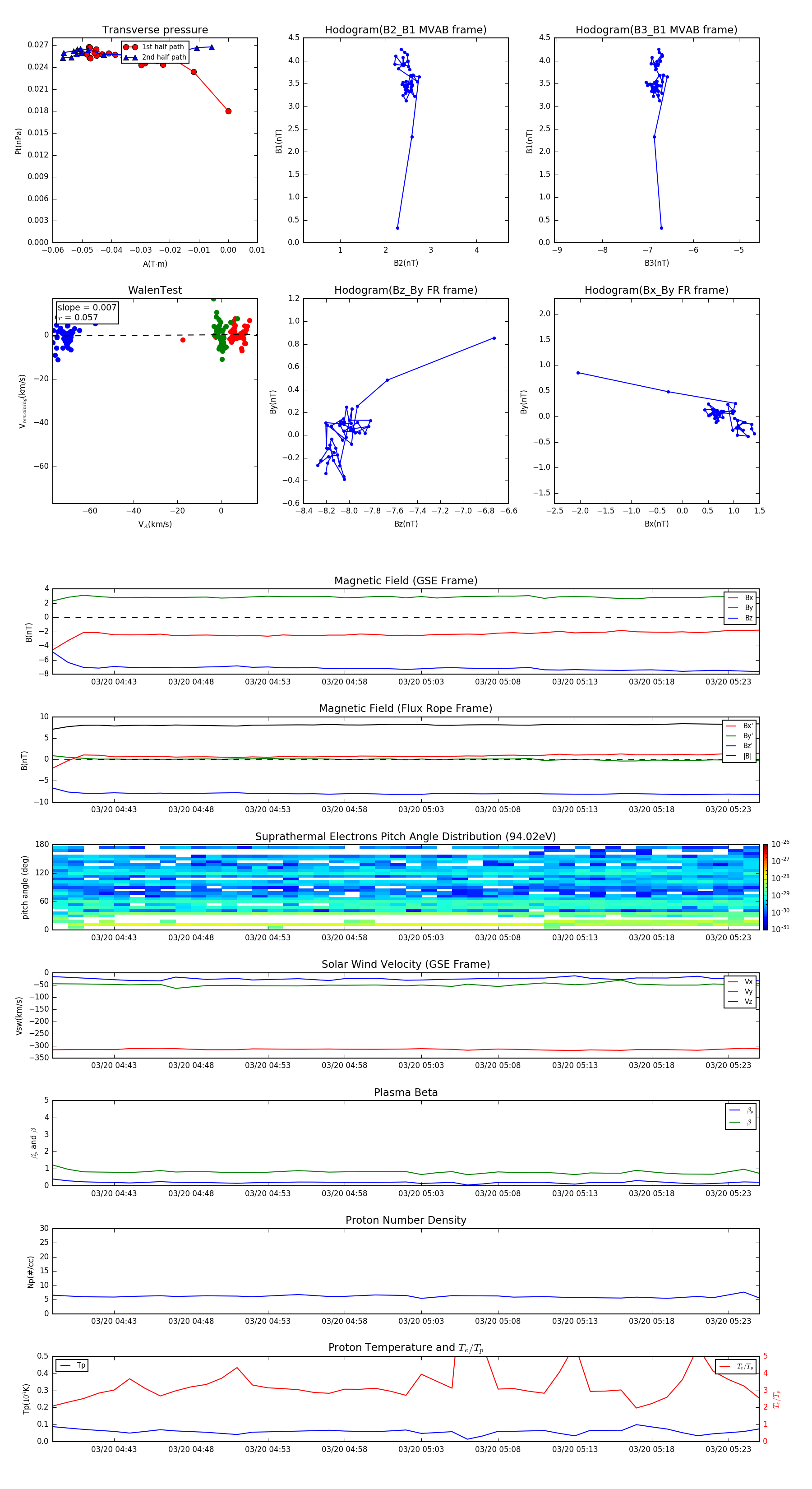Click the bottom data point in B3_B1 hodogram
Screen dimensions: 812x1489
(661, 228)
